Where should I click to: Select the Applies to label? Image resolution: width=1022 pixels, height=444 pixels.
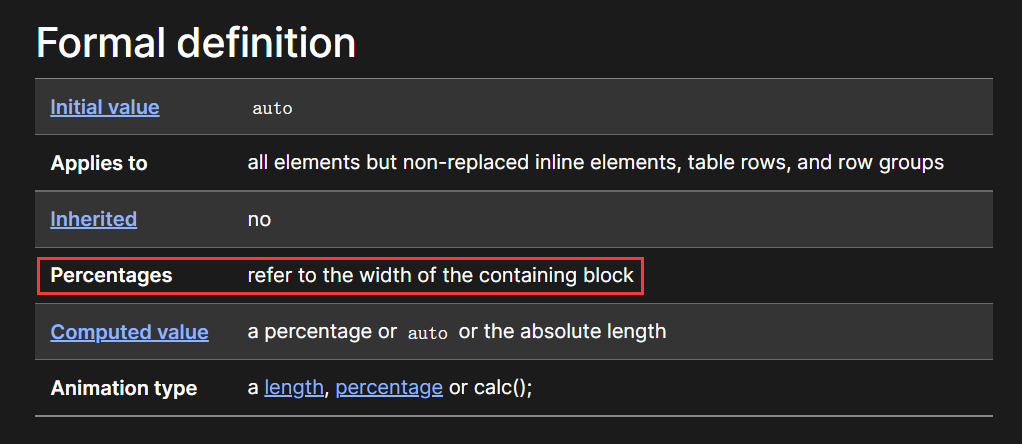(99, 163)
